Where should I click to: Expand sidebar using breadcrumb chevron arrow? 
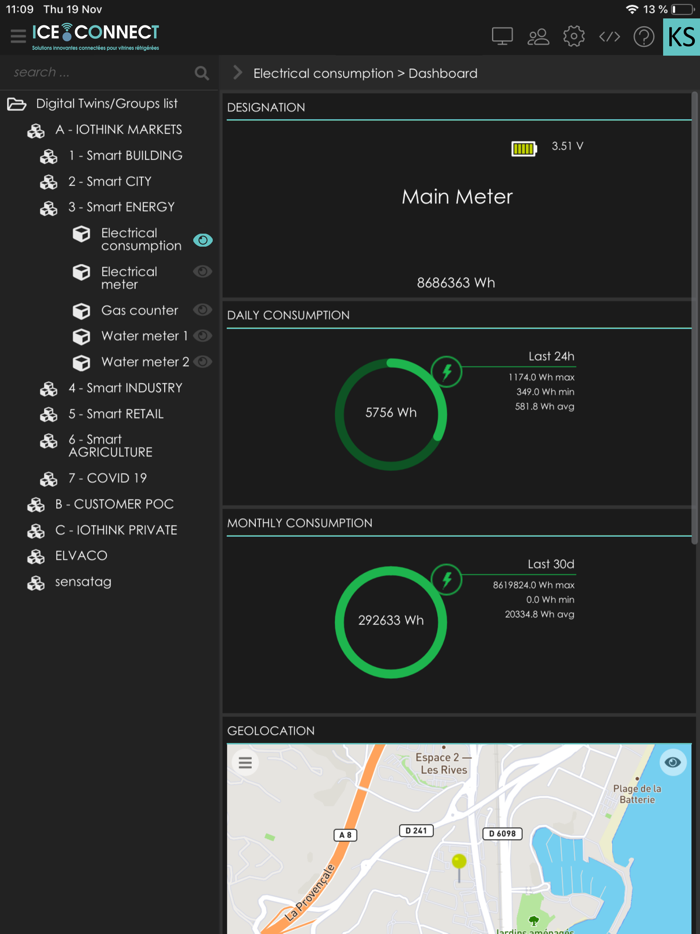[x=237, y=73]
